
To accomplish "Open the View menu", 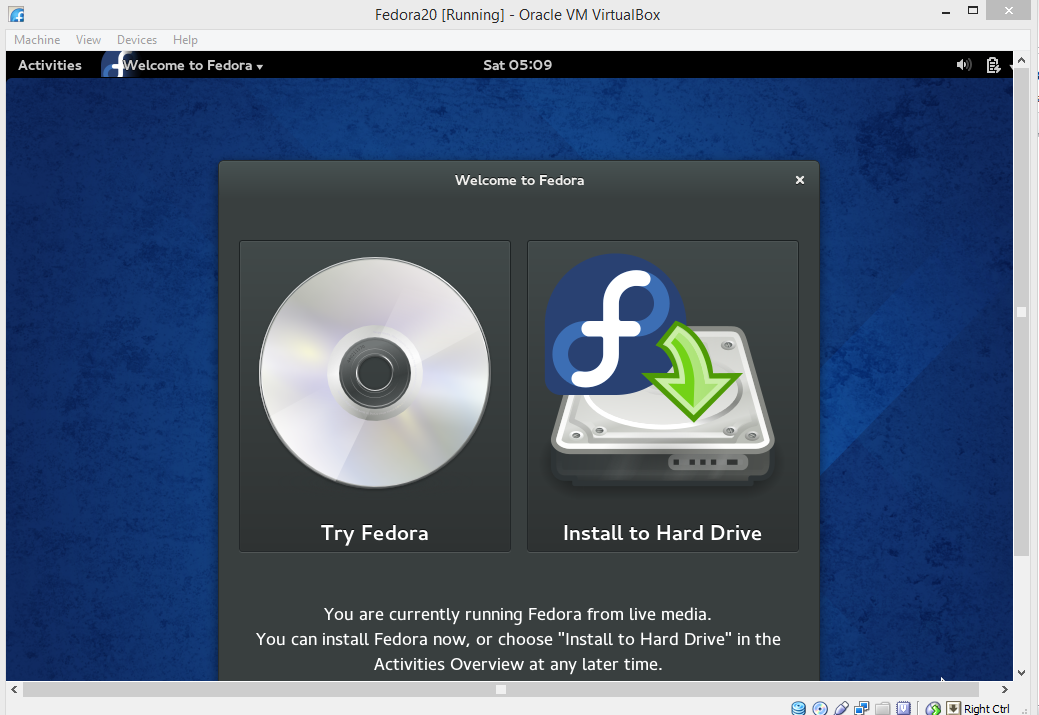I will (88, 40).
